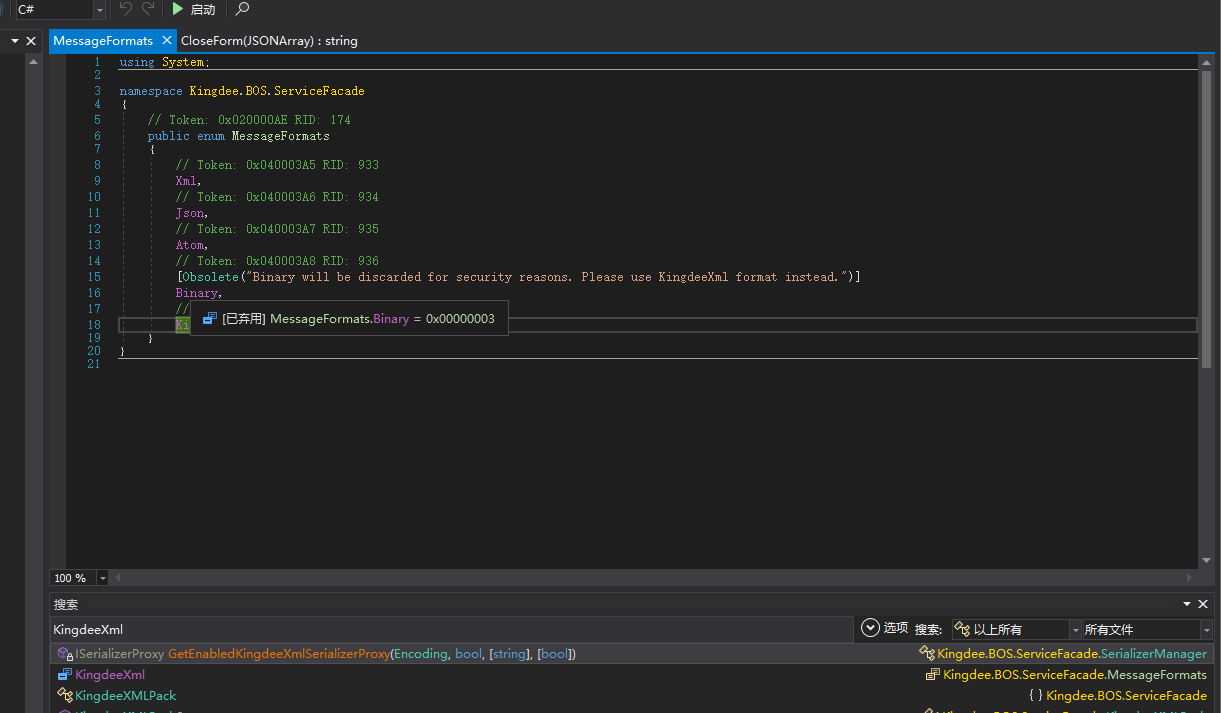Open search with the magnifier toolbar icon
Viewport: 1221px width, 713px height.
(x=241, y=9)
